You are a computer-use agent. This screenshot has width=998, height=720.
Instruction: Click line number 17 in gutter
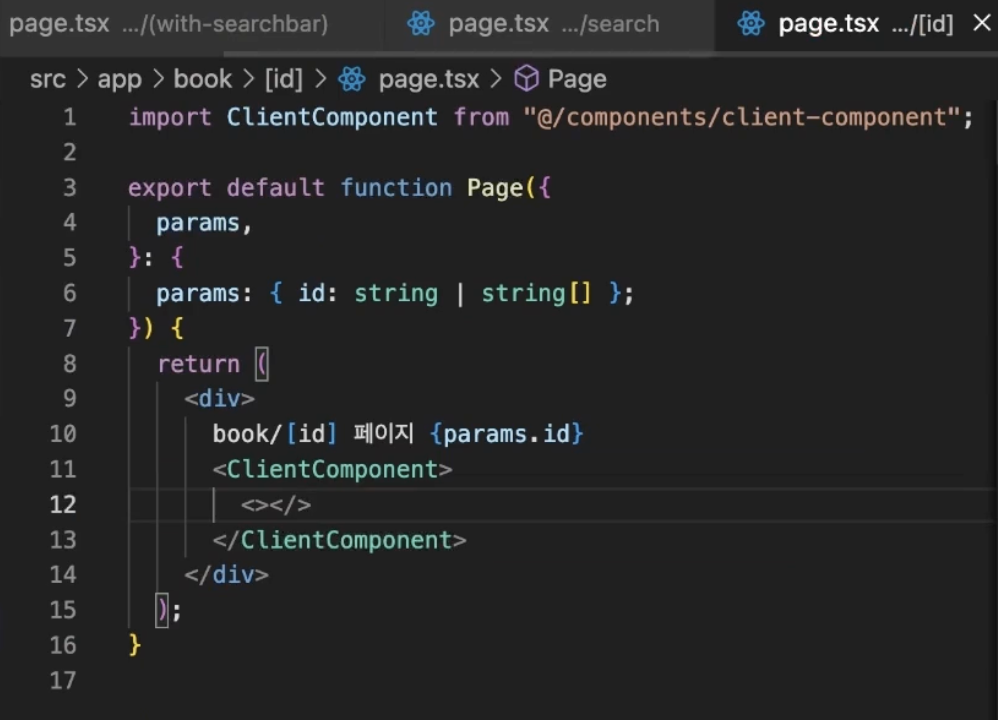(x=63, y=681)
